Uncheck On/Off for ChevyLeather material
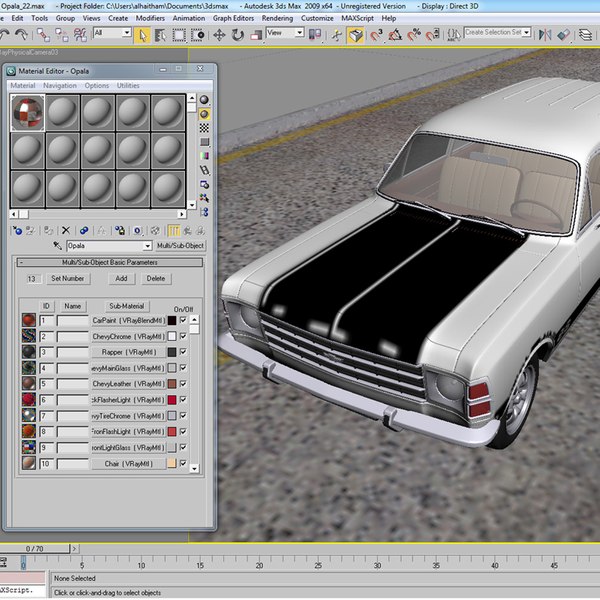Viewport: 600px width, 600px height. pos(182,384)
